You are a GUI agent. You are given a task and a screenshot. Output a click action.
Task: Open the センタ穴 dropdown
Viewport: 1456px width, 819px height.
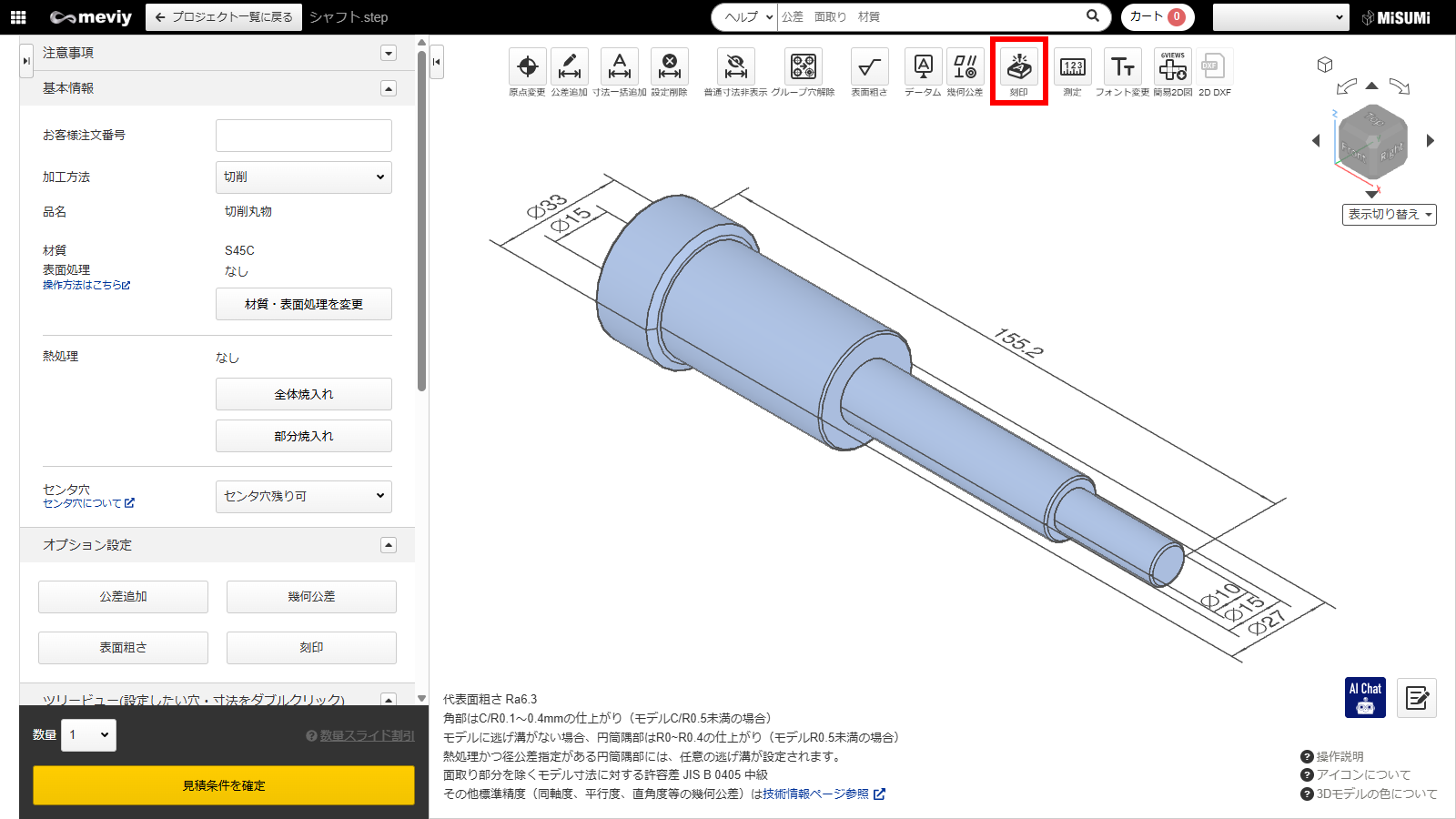click(x=304, y=496)
